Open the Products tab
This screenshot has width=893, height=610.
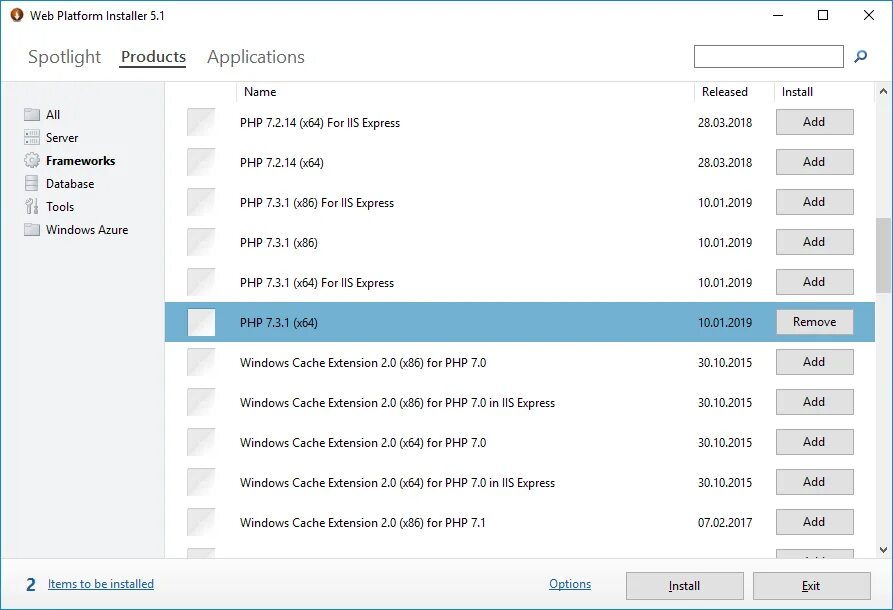pyautogui.click(x=153, y=57)
